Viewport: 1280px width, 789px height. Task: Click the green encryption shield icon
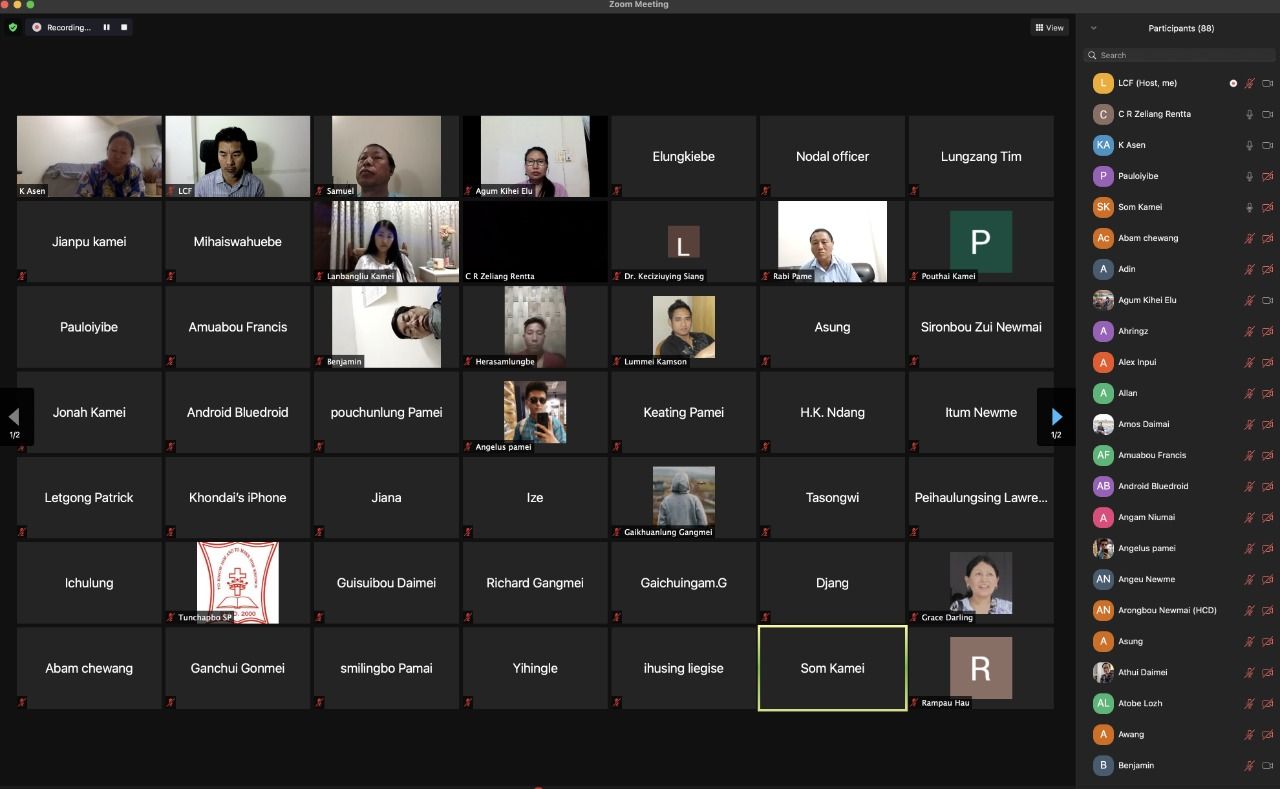point(13,27)
